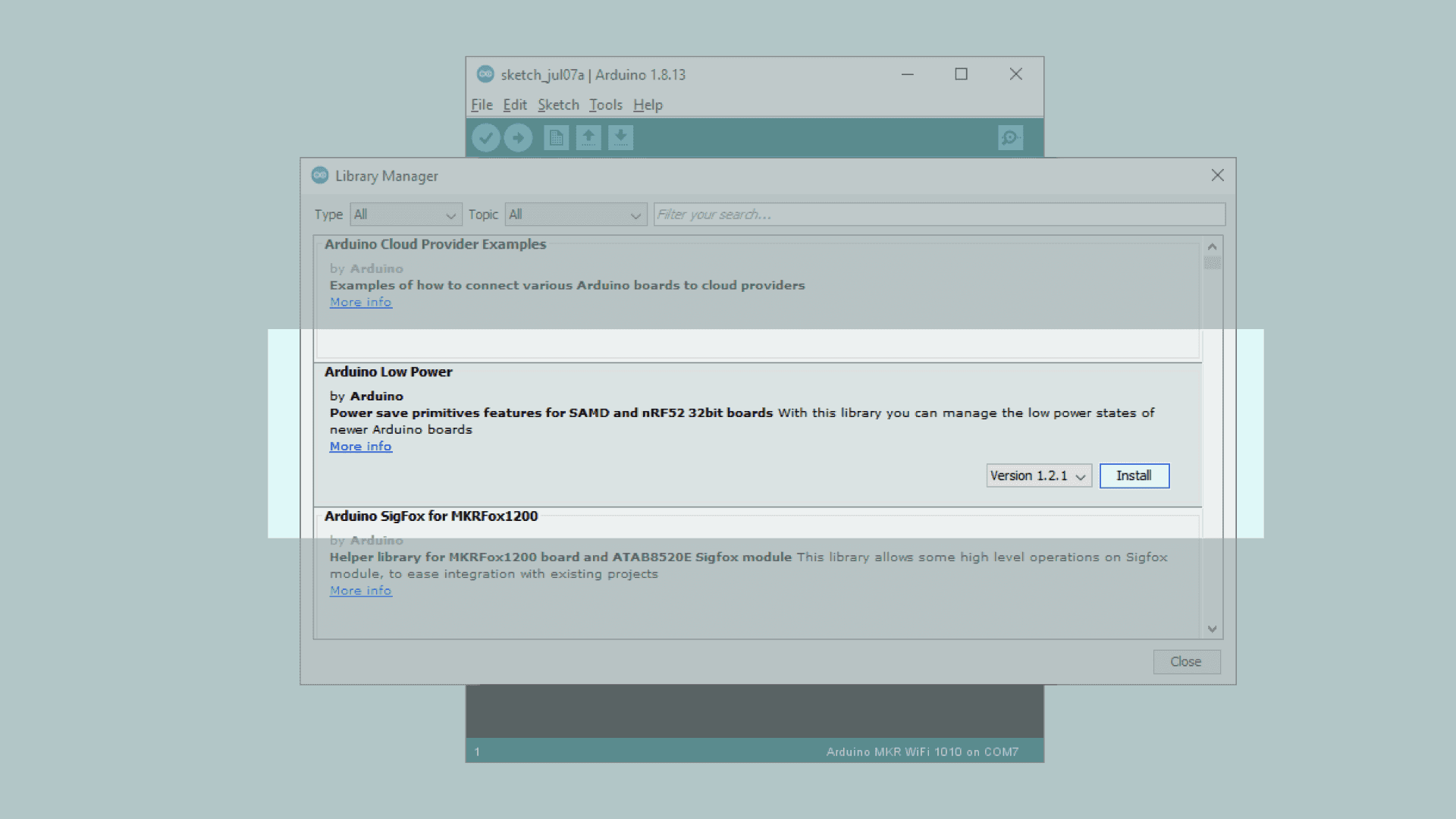Image resolution: width=1456 pixels, height=819 pixels.
Task: Click scrollbar down arrow in library list
Action: [1212, 629]
